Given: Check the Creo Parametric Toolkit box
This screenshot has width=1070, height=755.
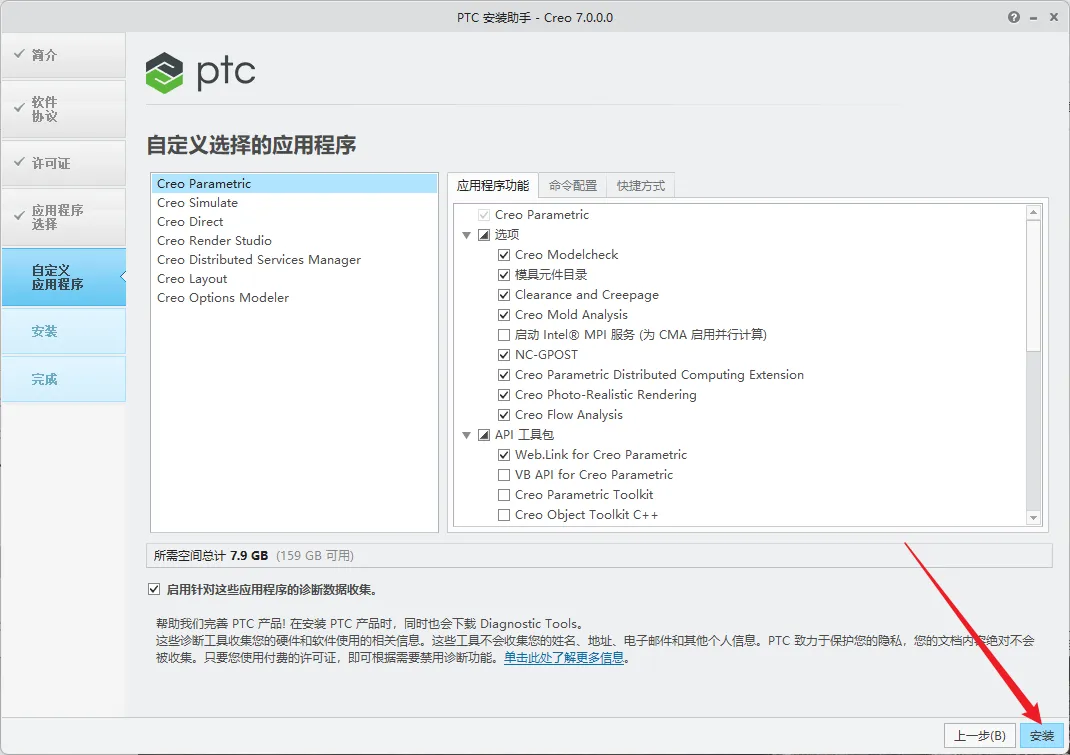Looking at the screenshot, I should tap(504, 495).
